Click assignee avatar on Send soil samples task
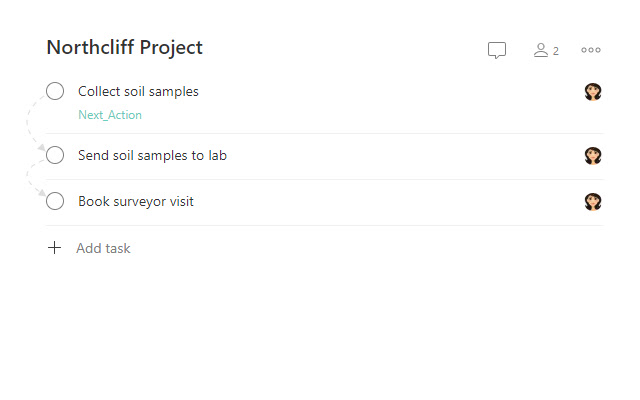This screenshot has height=400, width=640. 593,156
